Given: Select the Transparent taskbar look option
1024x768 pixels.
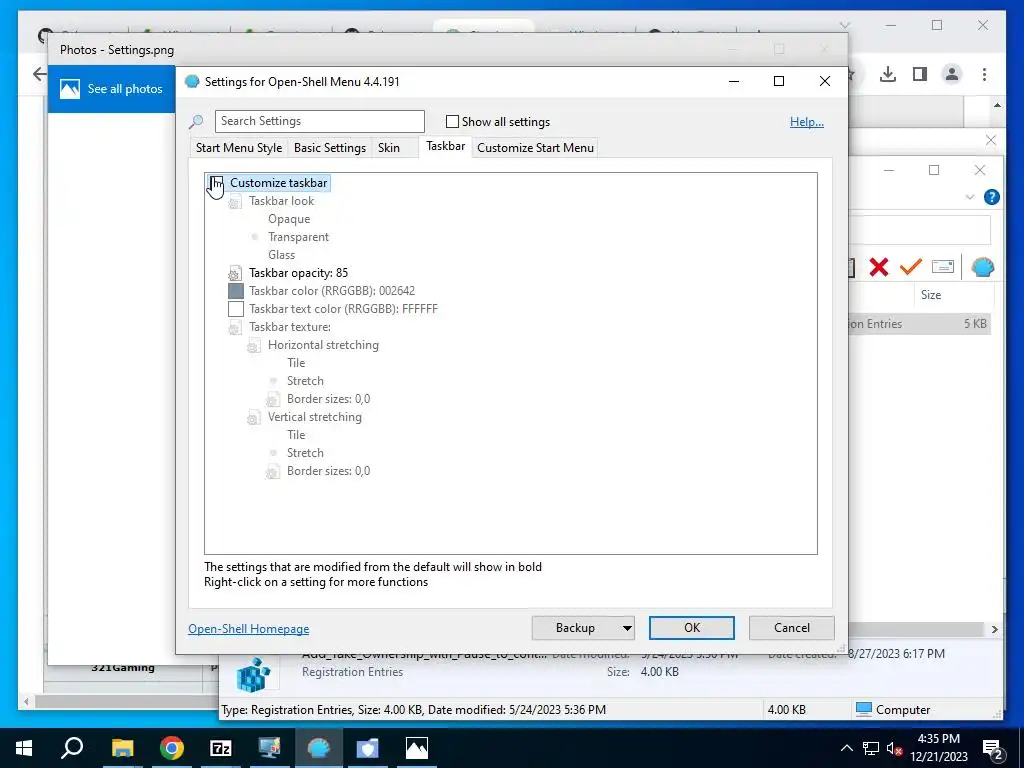Looking at the screenshot, I should click(298, 237).
